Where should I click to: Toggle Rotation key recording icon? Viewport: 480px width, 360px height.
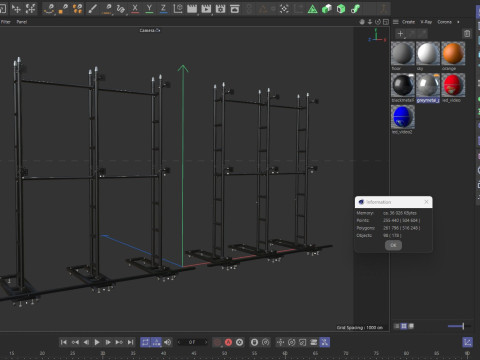tap(291, 342)
